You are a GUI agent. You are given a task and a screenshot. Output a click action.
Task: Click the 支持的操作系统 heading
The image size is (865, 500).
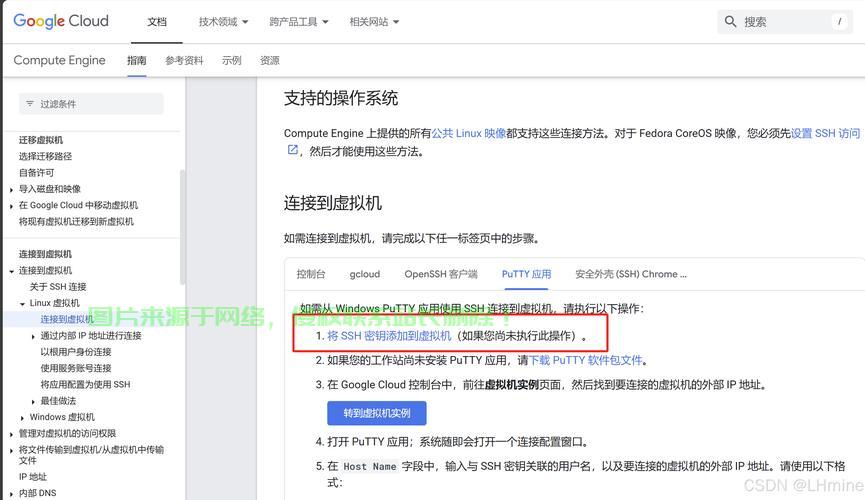point(341,98)
